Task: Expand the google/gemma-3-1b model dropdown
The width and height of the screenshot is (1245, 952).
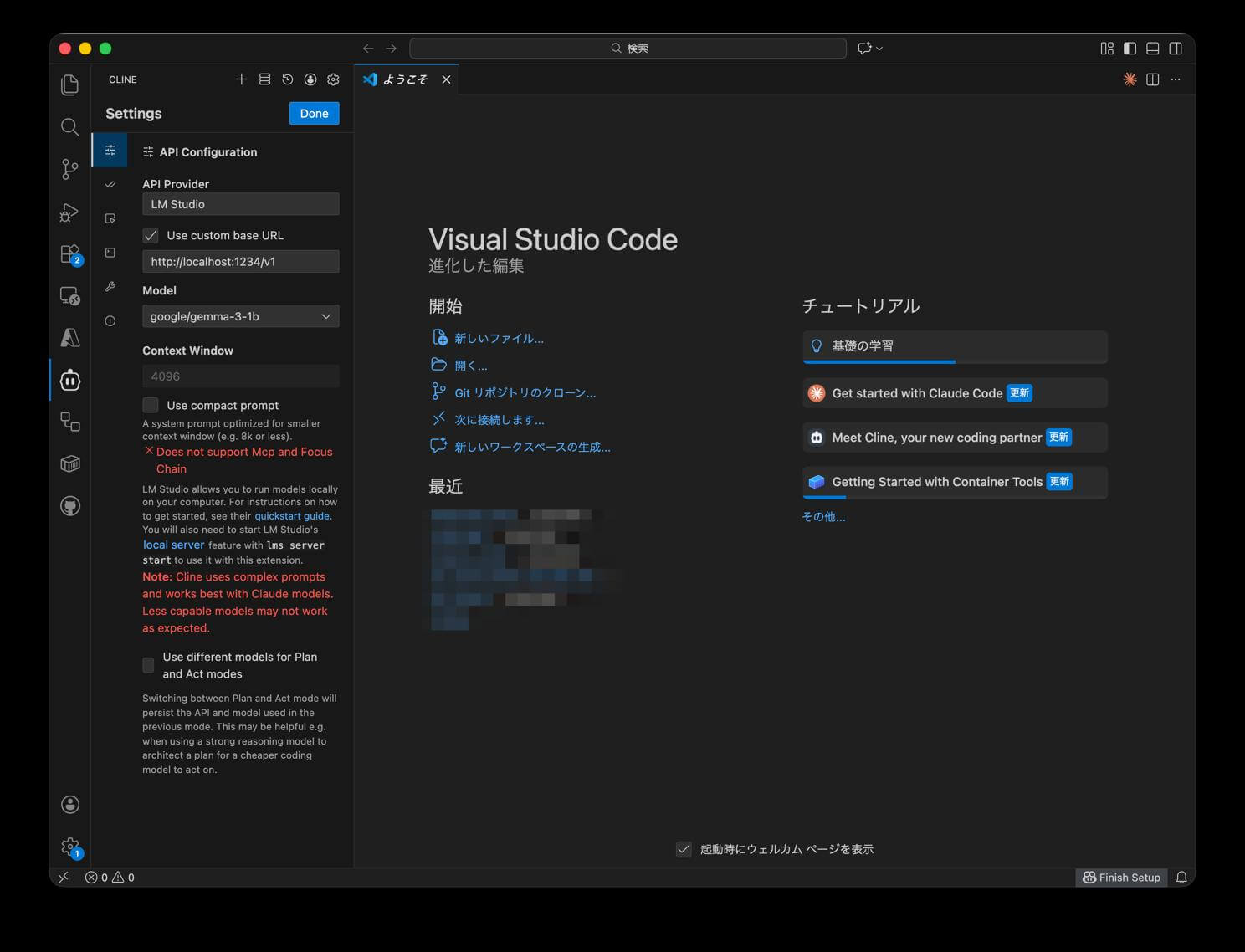Action: click(x=240, y=316)
